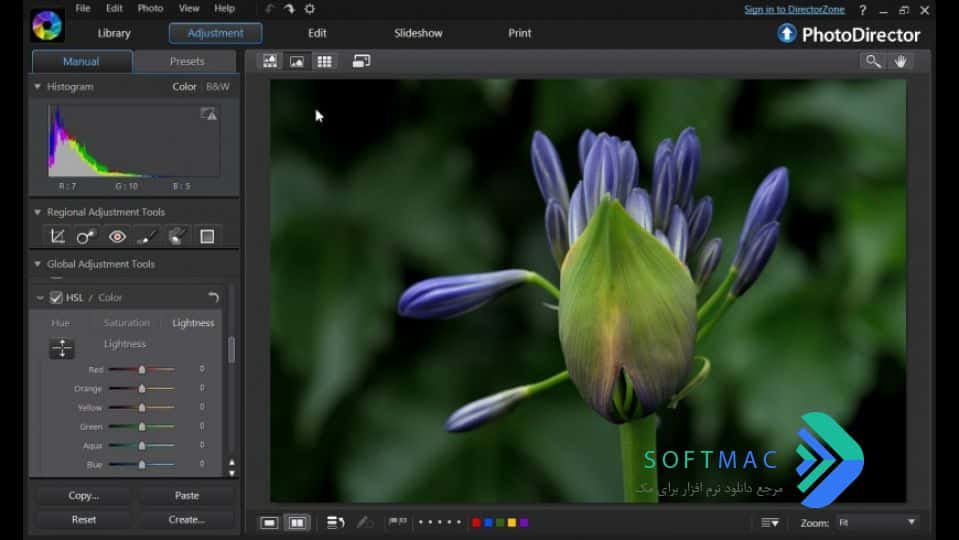Viewport: 959px width, 540px height.
Task: Open the Help menu
Action: (224, 9)
